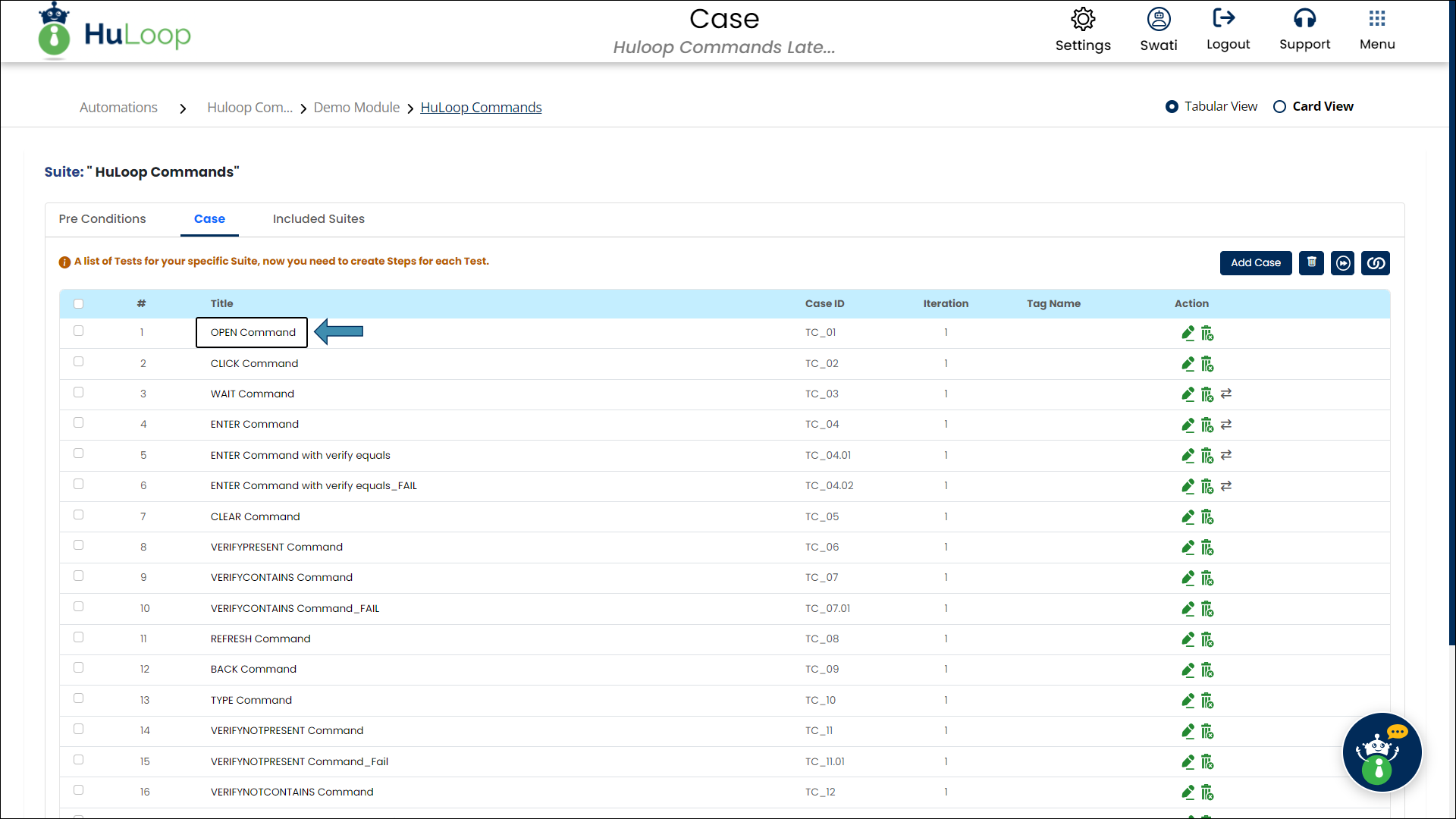
Task: Click swap arrows icon for ENTER Command TC_04
Action: click(x=1226, y=425)
